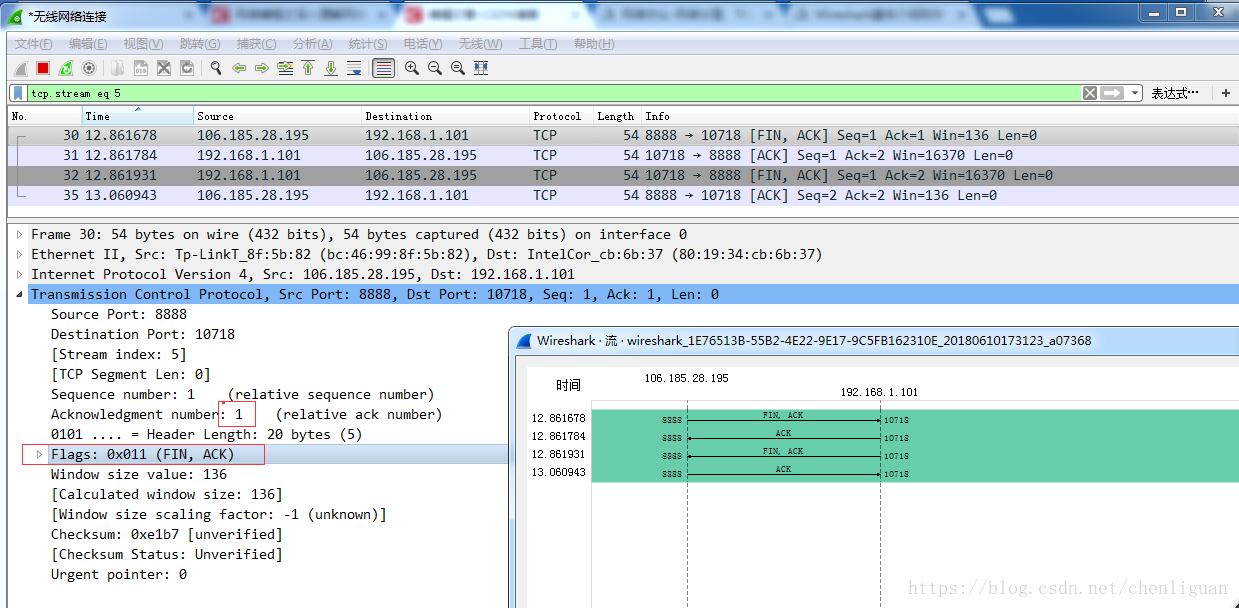Jump to the last packet

coord(331,68)
